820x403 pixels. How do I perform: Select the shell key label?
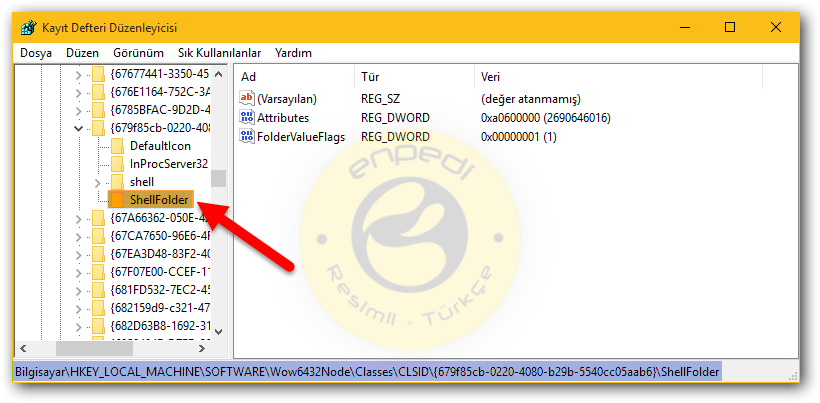point(142,182)
